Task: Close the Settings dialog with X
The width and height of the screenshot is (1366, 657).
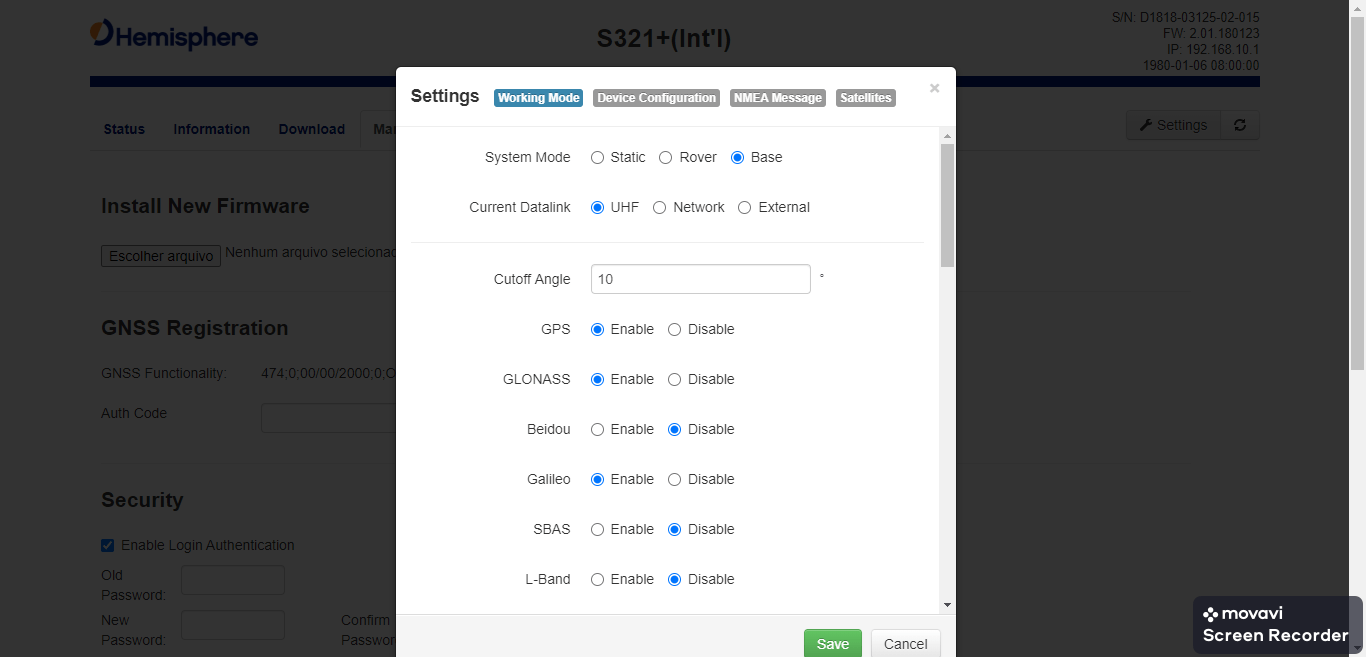Action: coord(934,88)
